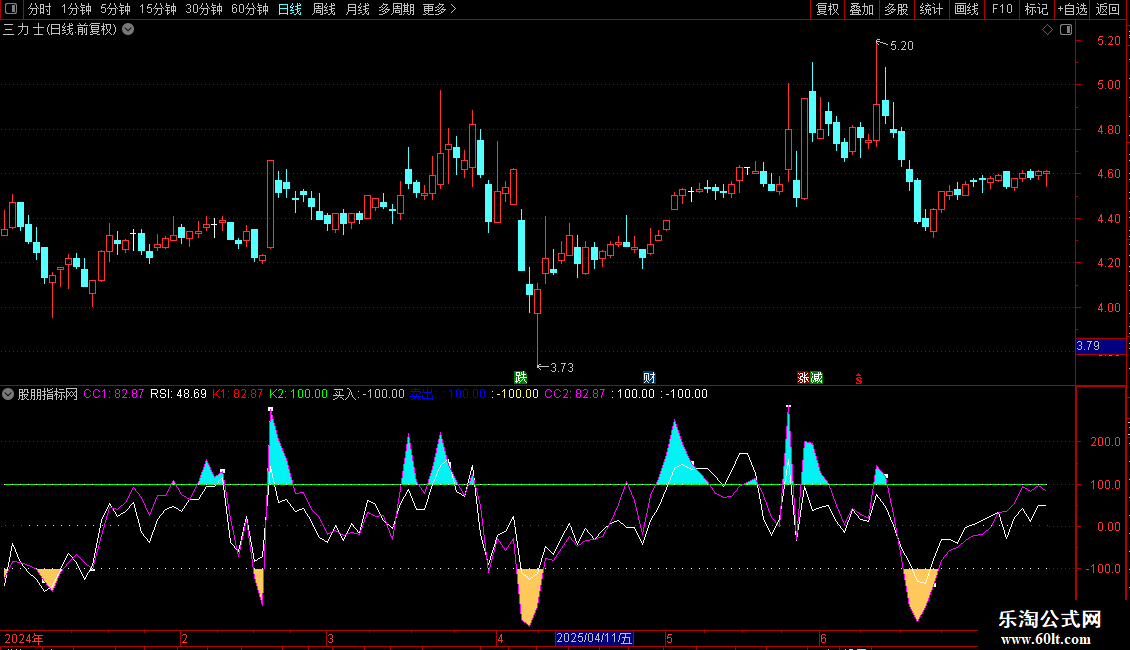Toggle the side panel icon at top-left
1130x650 pixels.
11,9
